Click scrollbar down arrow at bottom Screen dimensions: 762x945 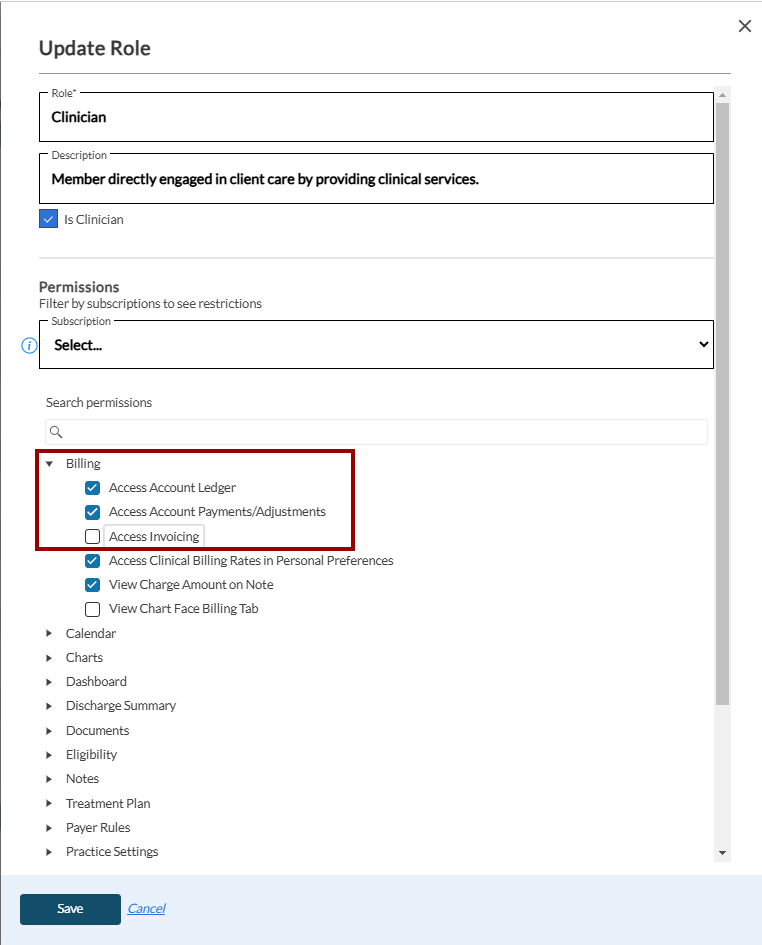pyautogui.click(x=722, y=852)
